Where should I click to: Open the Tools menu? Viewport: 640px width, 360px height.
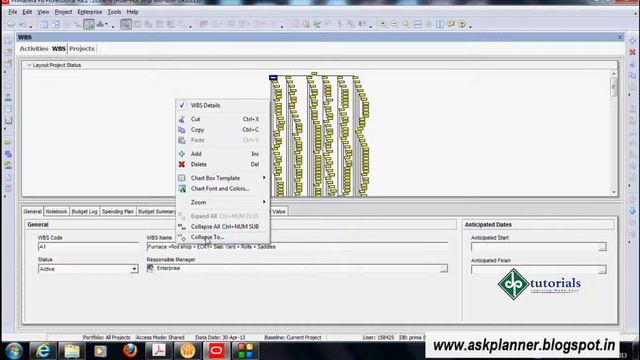click(114, 12)
